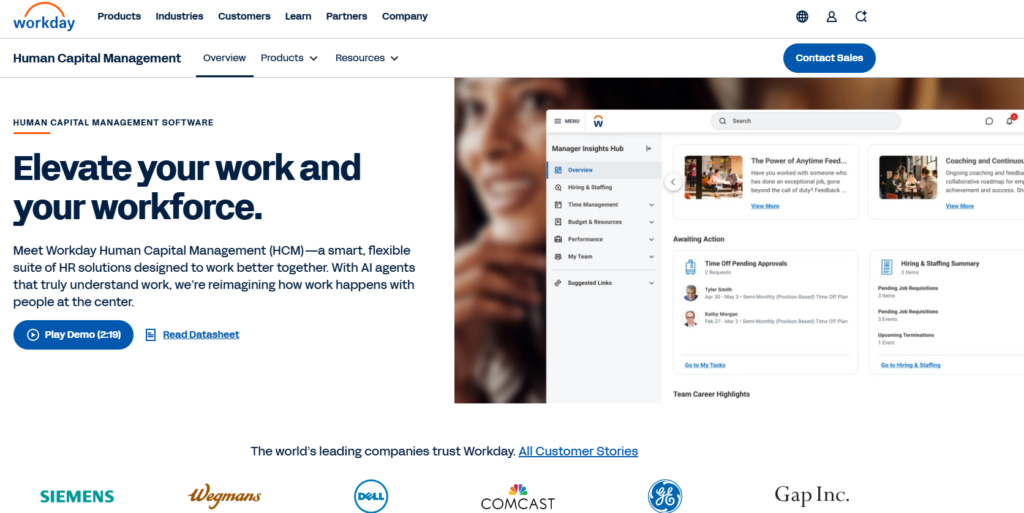The image size is (1024, 513).
Task: Expand the Budget & Resources chevron
Action: coord(651,222)
